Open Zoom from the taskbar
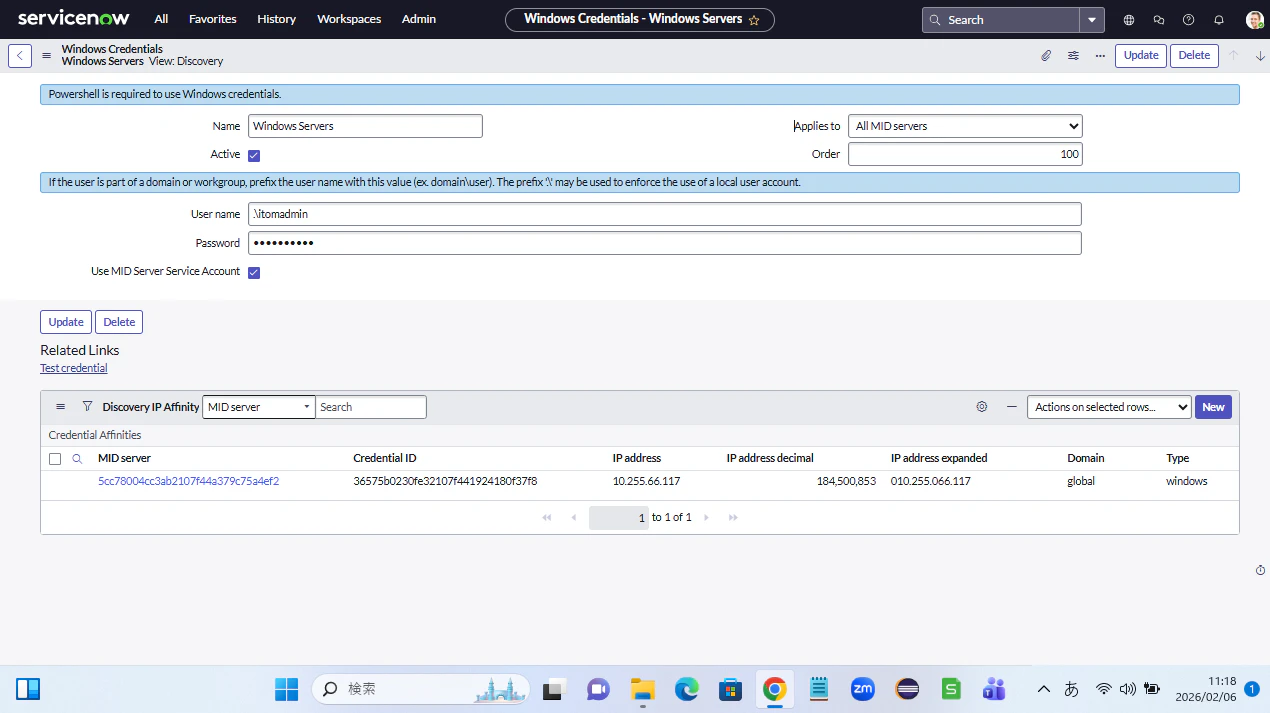This screenshot has width=1270, height=713. click(x=862, y=689)
